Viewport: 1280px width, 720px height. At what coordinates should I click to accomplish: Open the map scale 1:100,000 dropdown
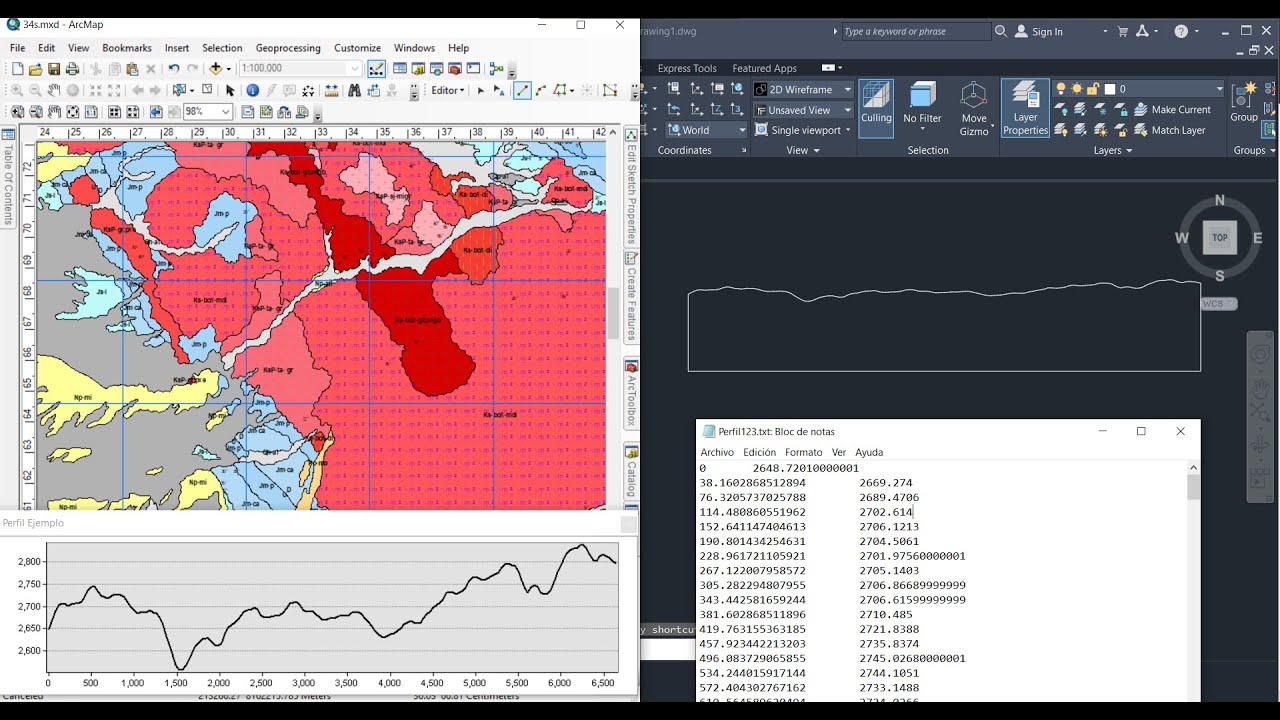[354, 68]
